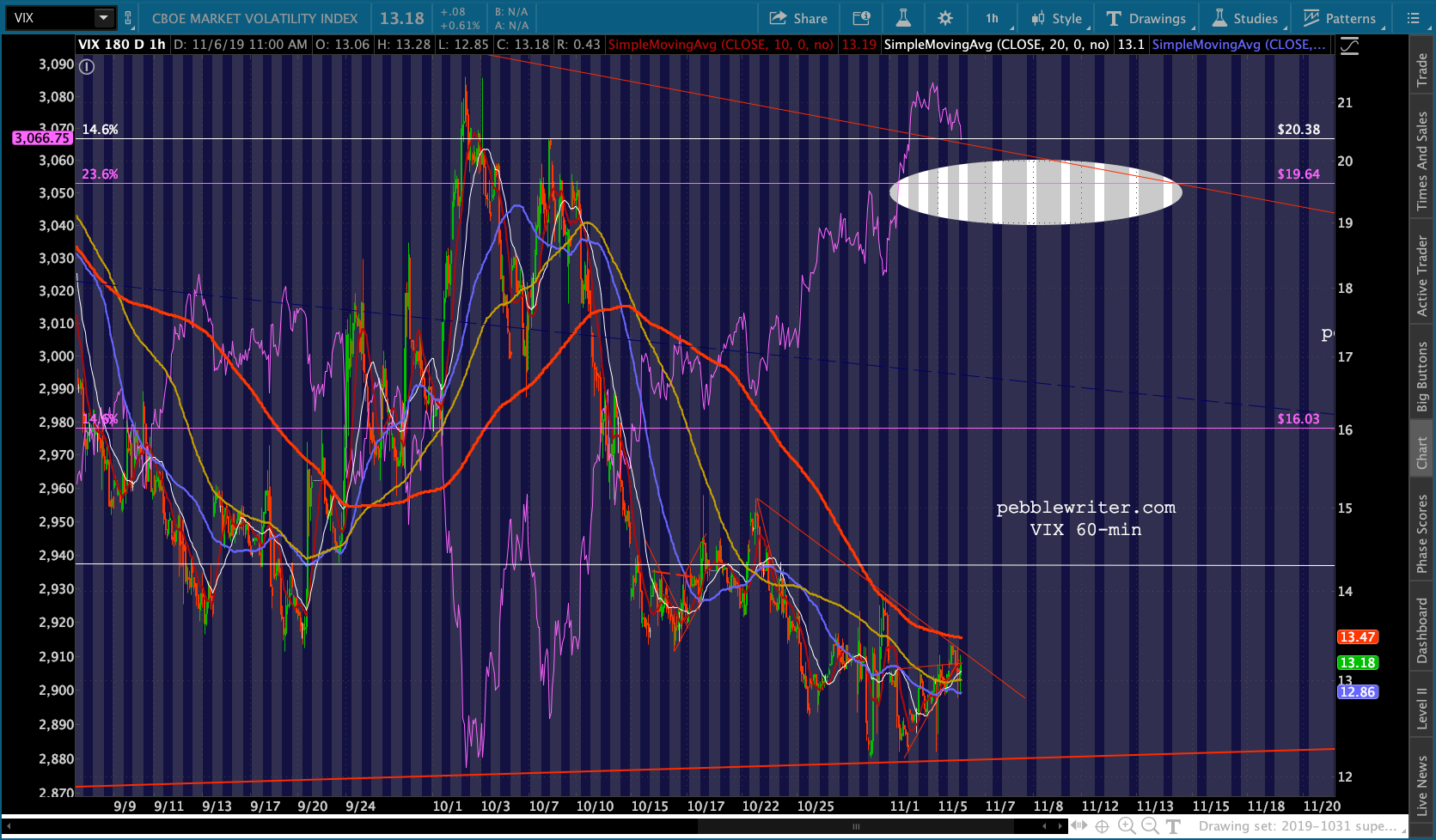Change the 1h timeframe selector
This screenshot has height=840, width=1436.
pos(993,18)
